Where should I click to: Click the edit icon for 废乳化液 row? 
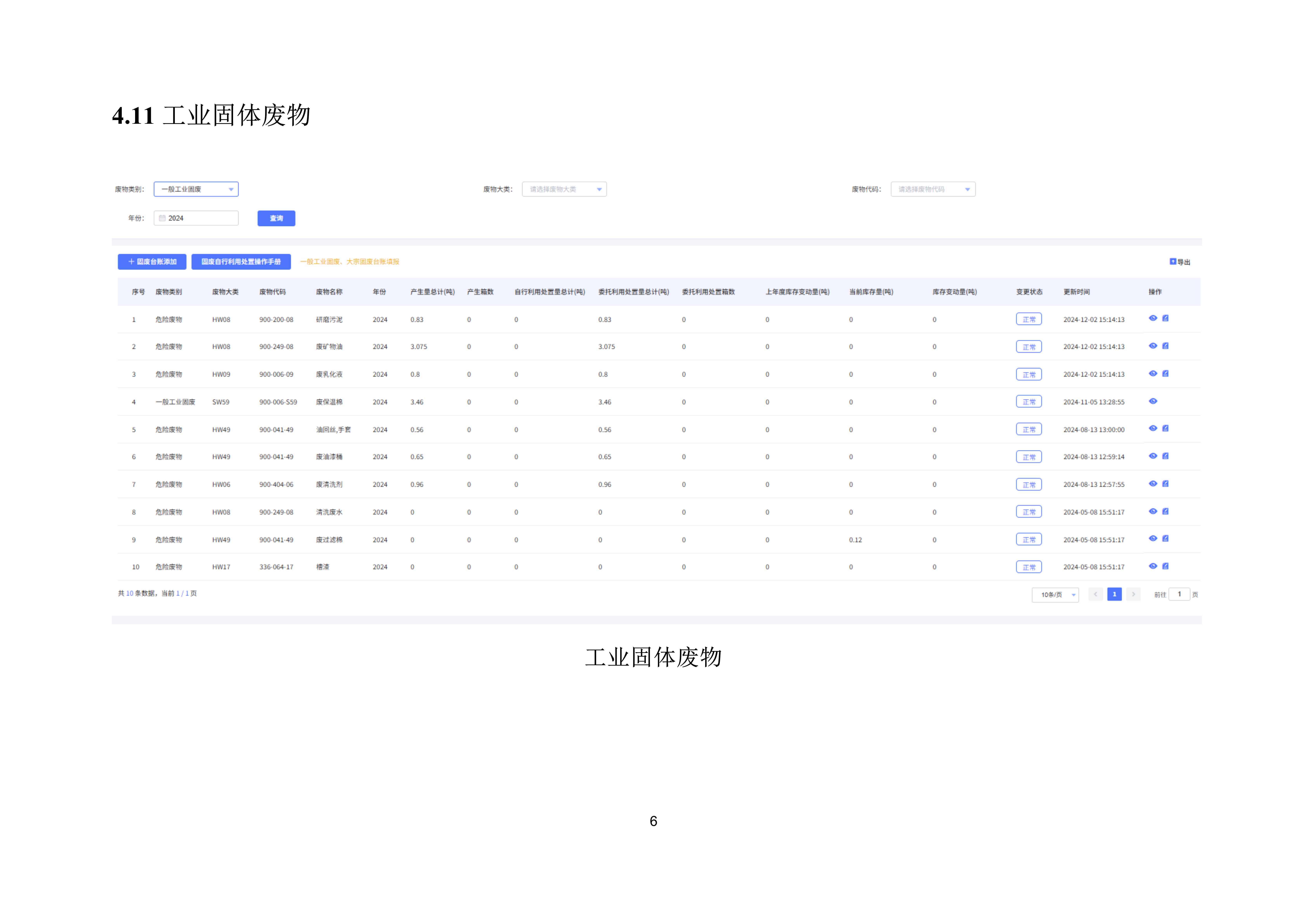point(1165,374)
